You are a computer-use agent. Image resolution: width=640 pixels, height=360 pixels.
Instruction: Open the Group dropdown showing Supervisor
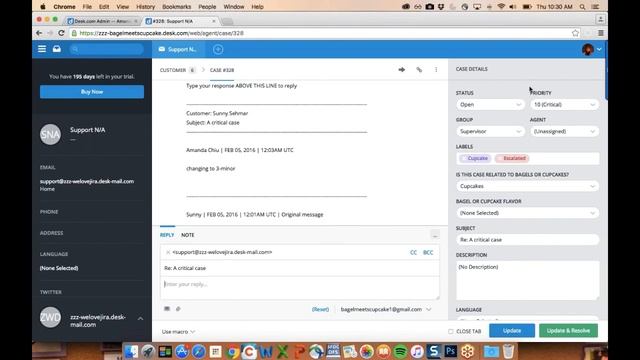click(x=489, y=131)
